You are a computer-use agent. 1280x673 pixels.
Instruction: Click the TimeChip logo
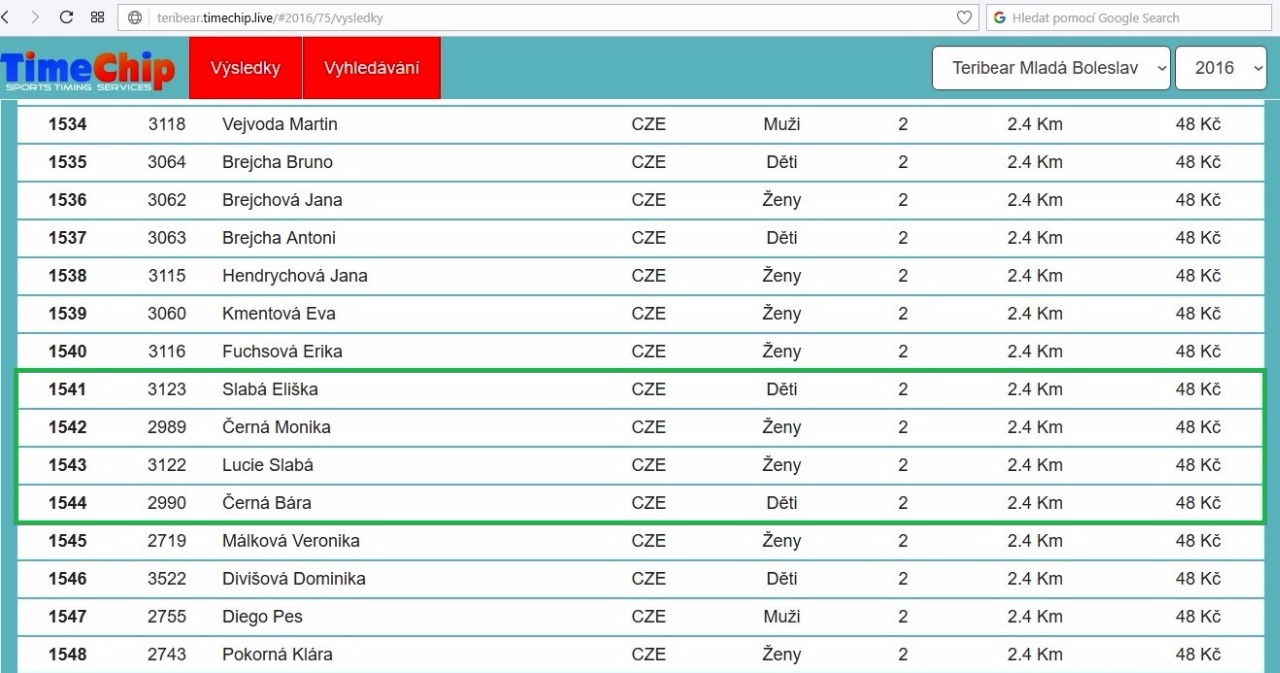click(x=88, y=70)
